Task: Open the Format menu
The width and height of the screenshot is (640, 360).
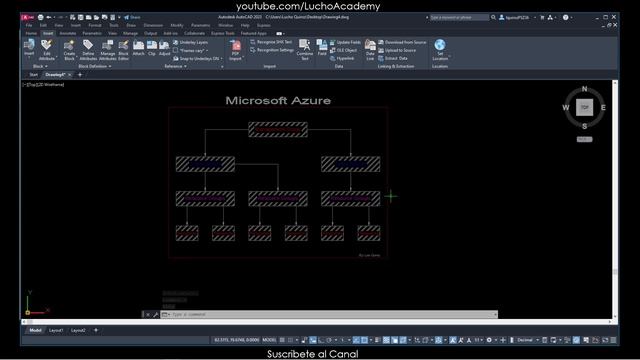Action: pos(95,25)
